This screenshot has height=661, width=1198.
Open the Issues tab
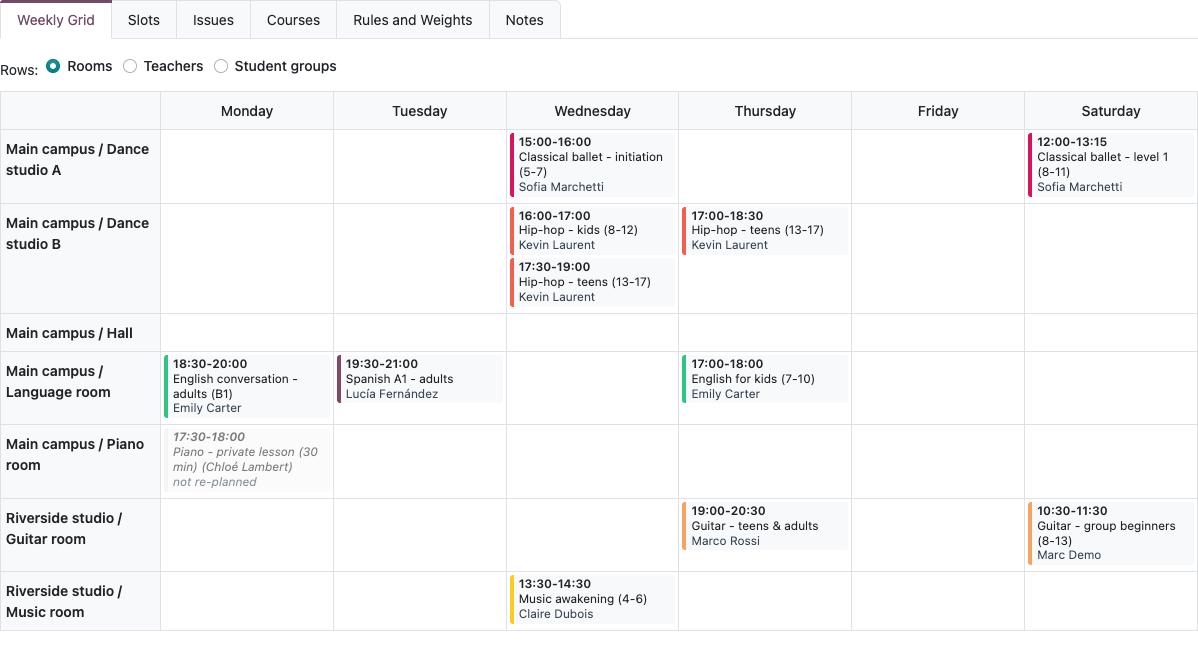pyautogui.click(x=213, y=20)
